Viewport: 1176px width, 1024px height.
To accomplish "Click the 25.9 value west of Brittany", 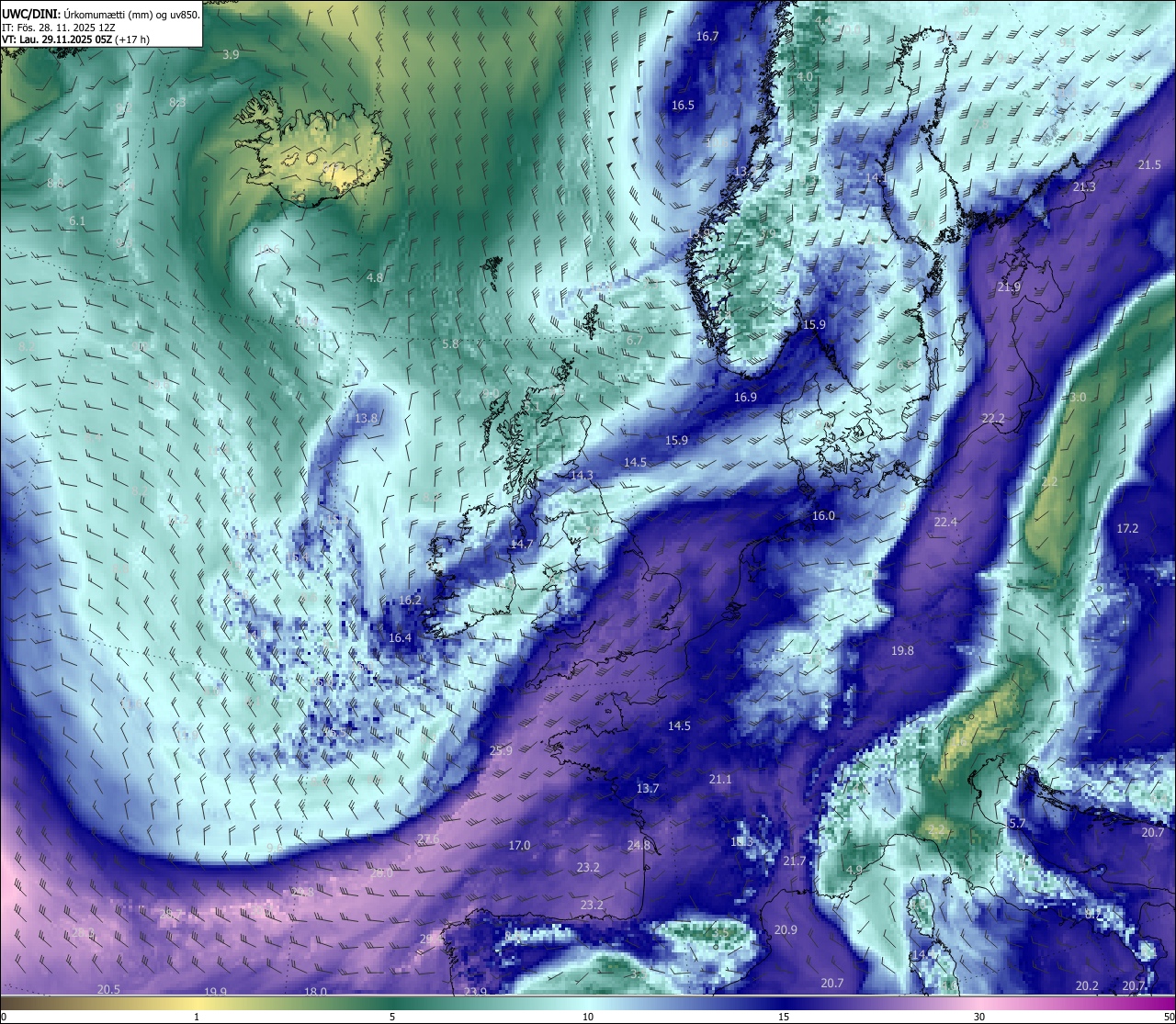I will click(x=501, y=751).
